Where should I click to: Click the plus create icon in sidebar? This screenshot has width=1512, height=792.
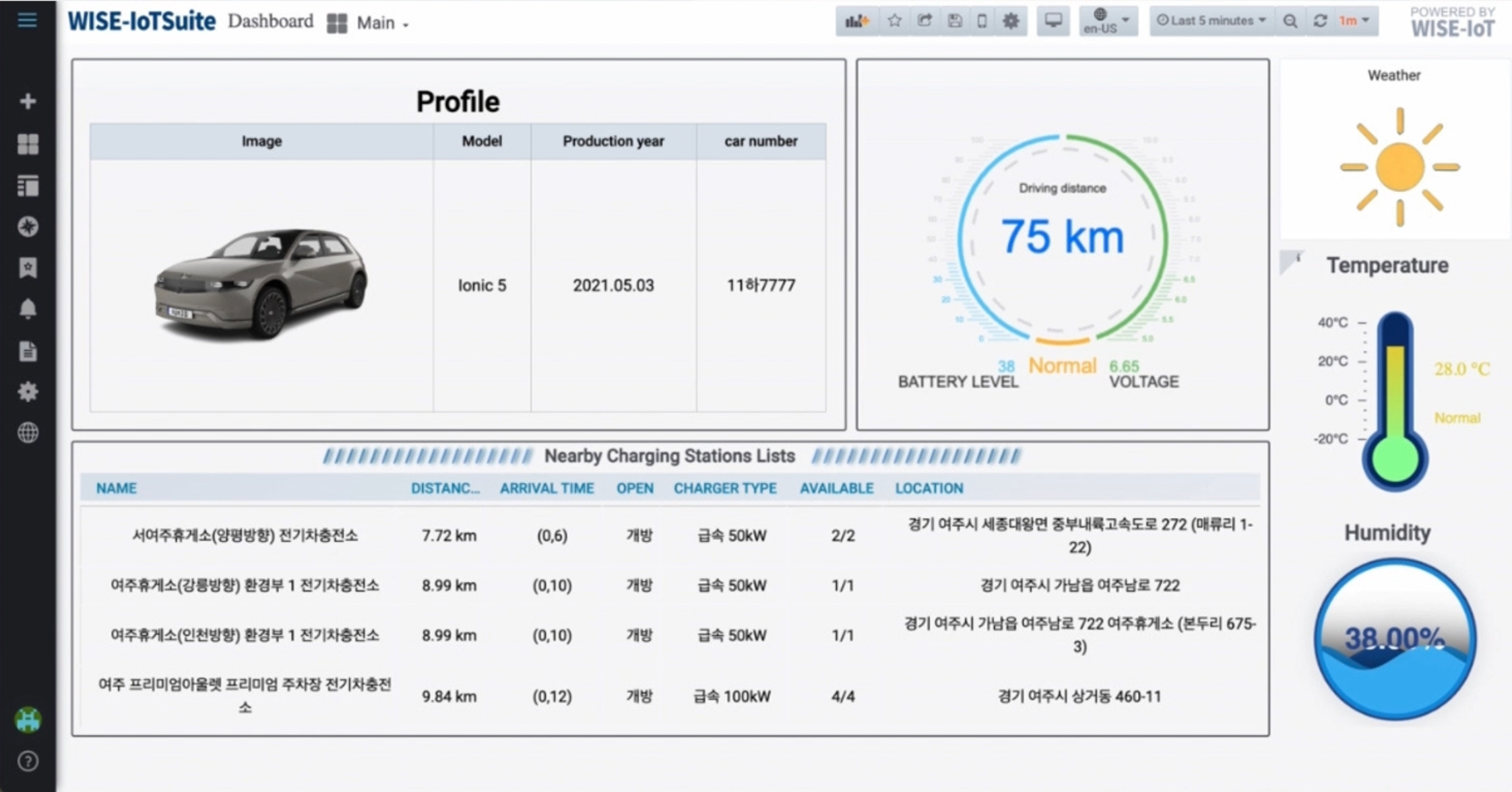click(x=28, y=101)
